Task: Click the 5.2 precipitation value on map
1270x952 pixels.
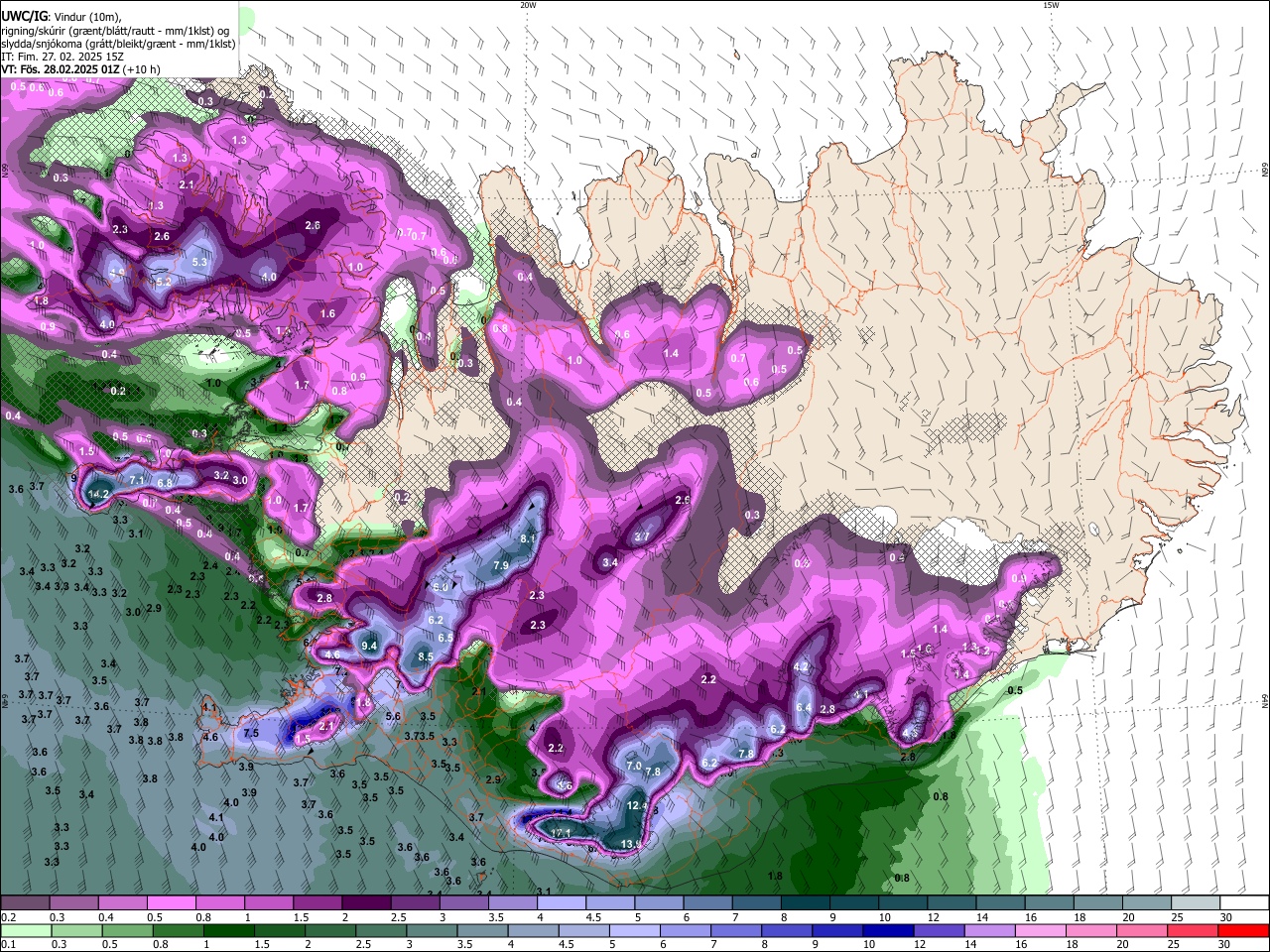Action: point(164,282)
